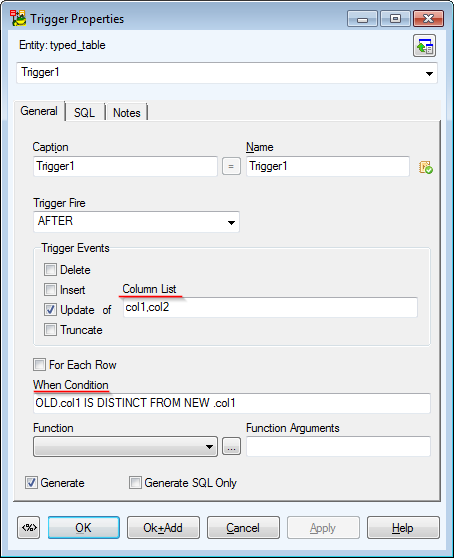Click the entity navigation icon near typed_table
The image size is (454, 558).
424,46
